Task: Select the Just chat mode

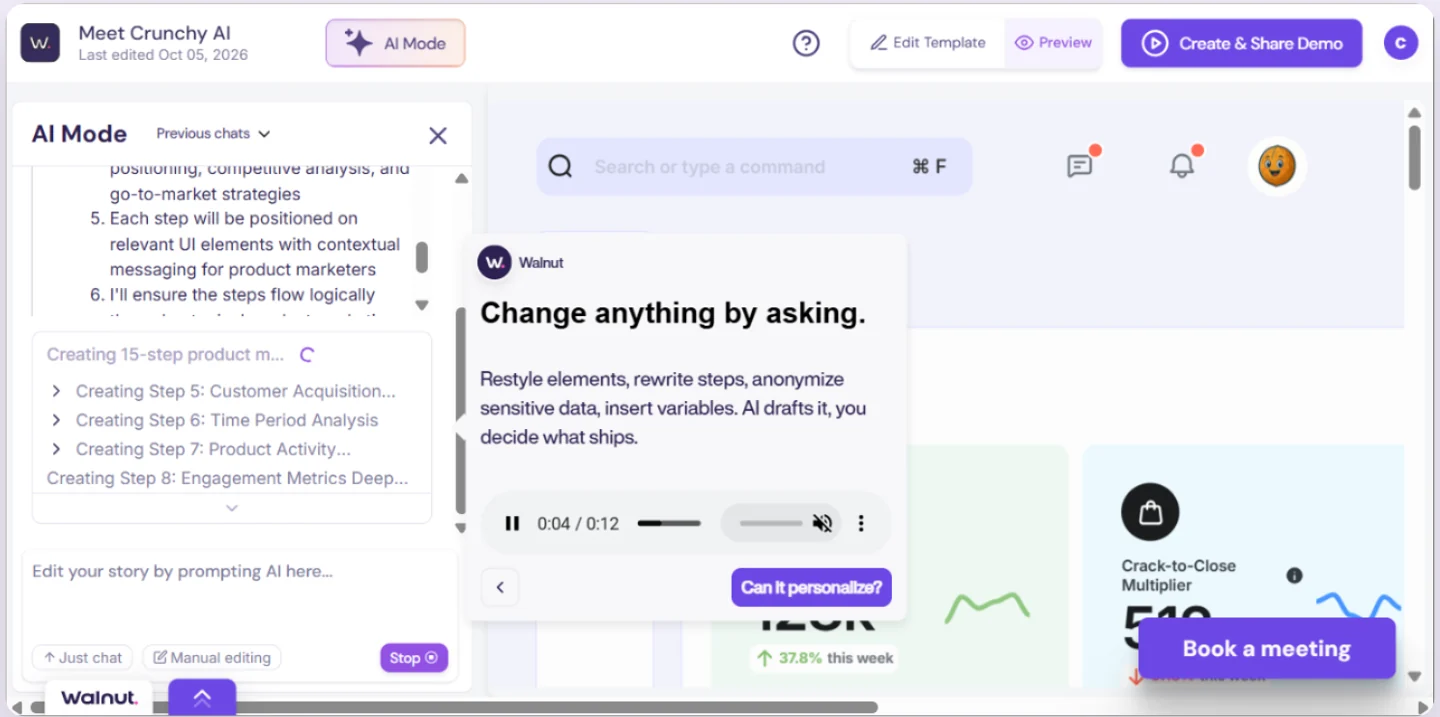Action: [x=82, y=657]
